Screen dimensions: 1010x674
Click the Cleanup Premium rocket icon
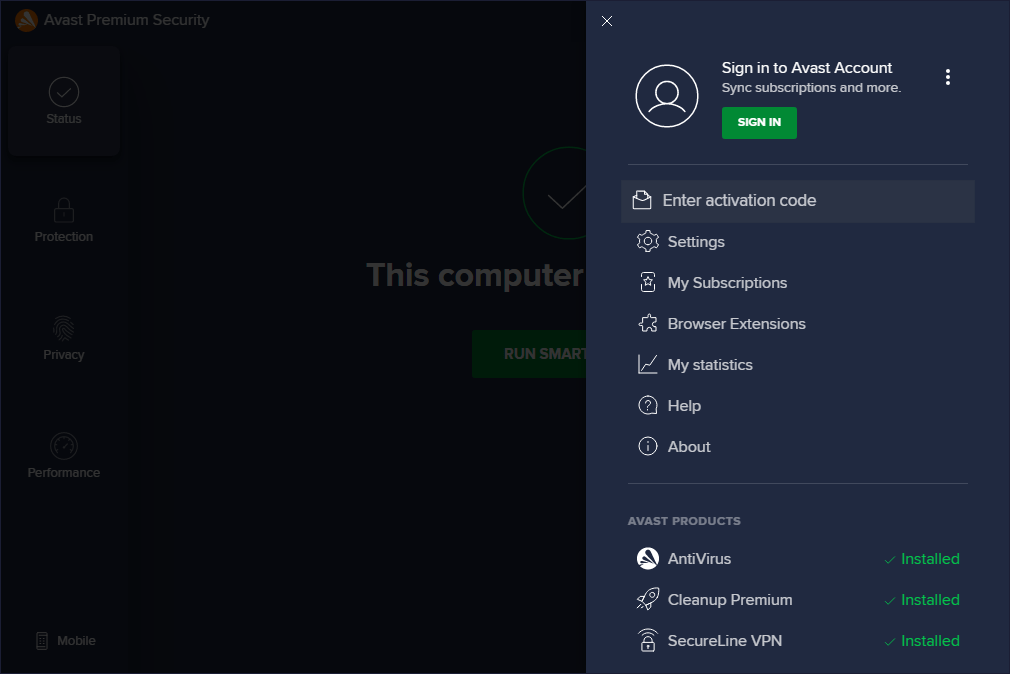coord(647,599)
